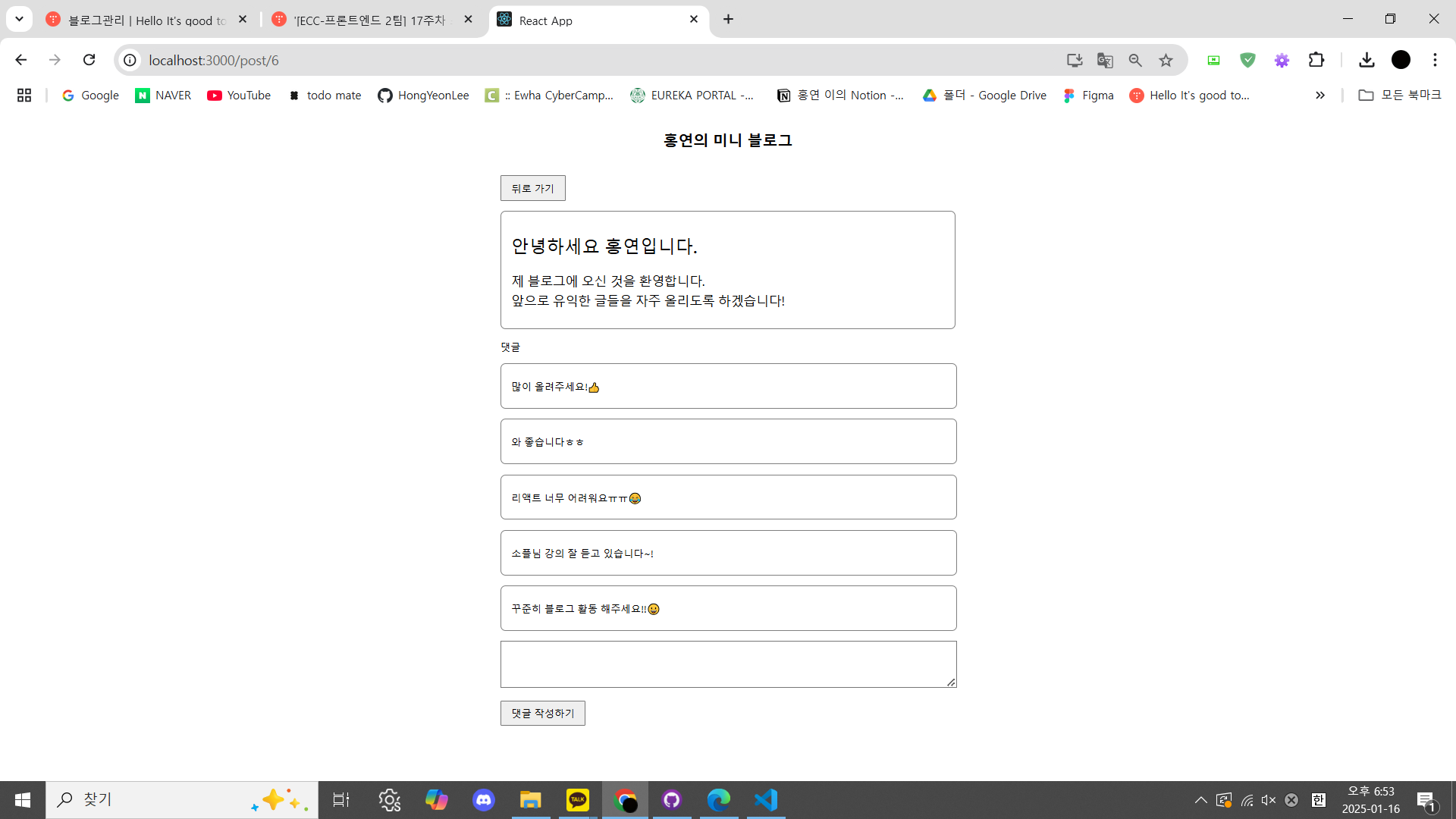Image resolution: width=1456 pixels, height=819 pixels.
Task: Click the zoom magnifier icon in address bar
Action: coord(1135,60)
